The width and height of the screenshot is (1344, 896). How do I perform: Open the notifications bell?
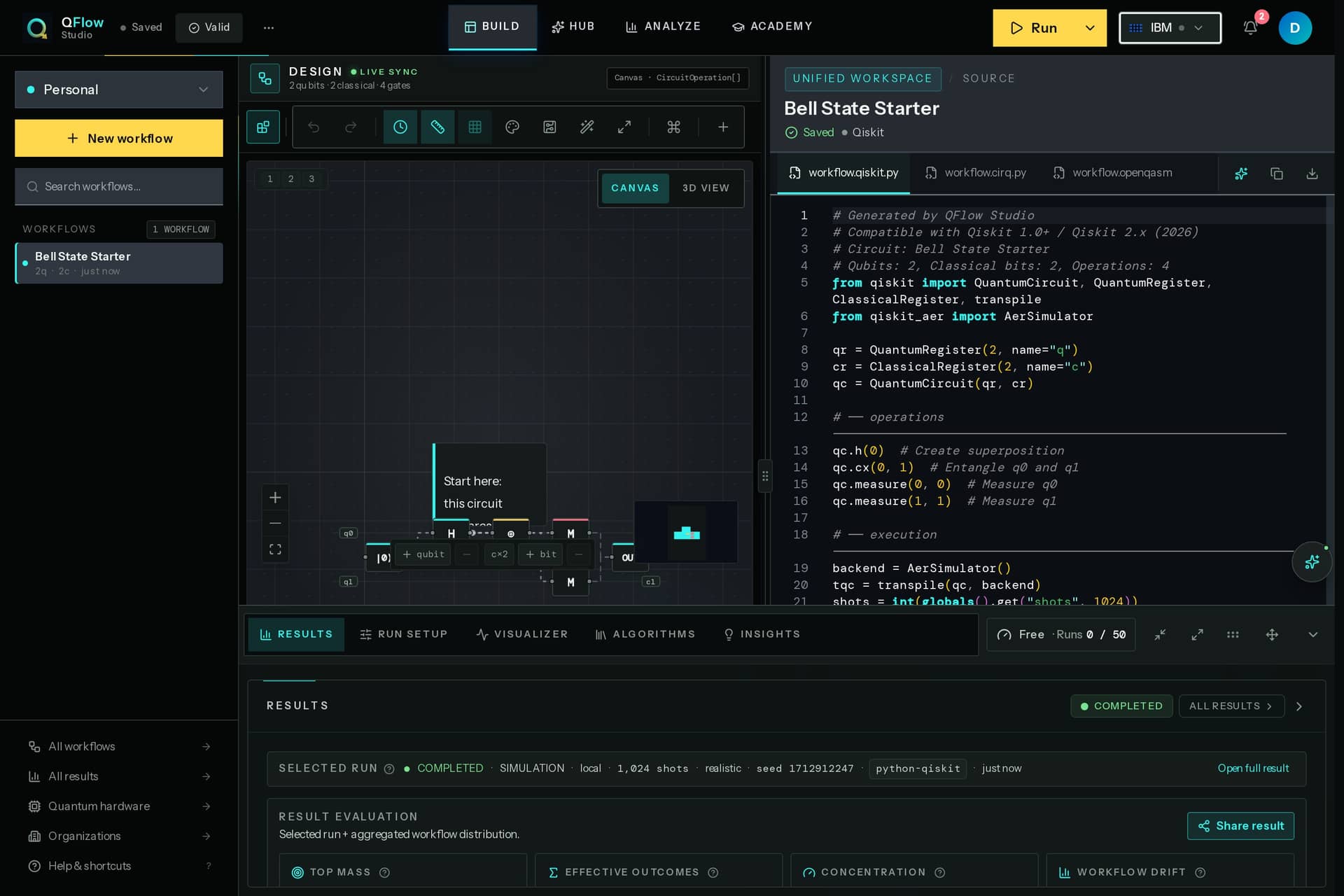coord(1250,28)
